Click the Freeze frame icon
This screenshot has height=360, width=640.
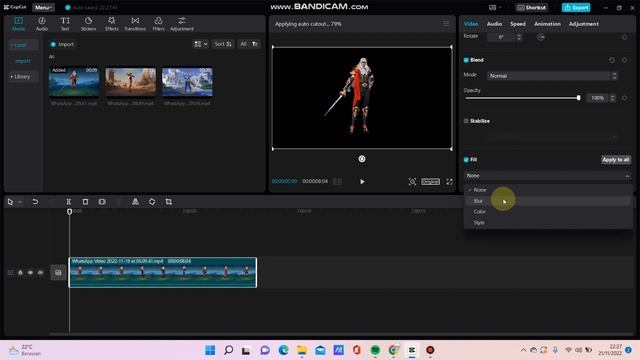(x=102, y=202)
